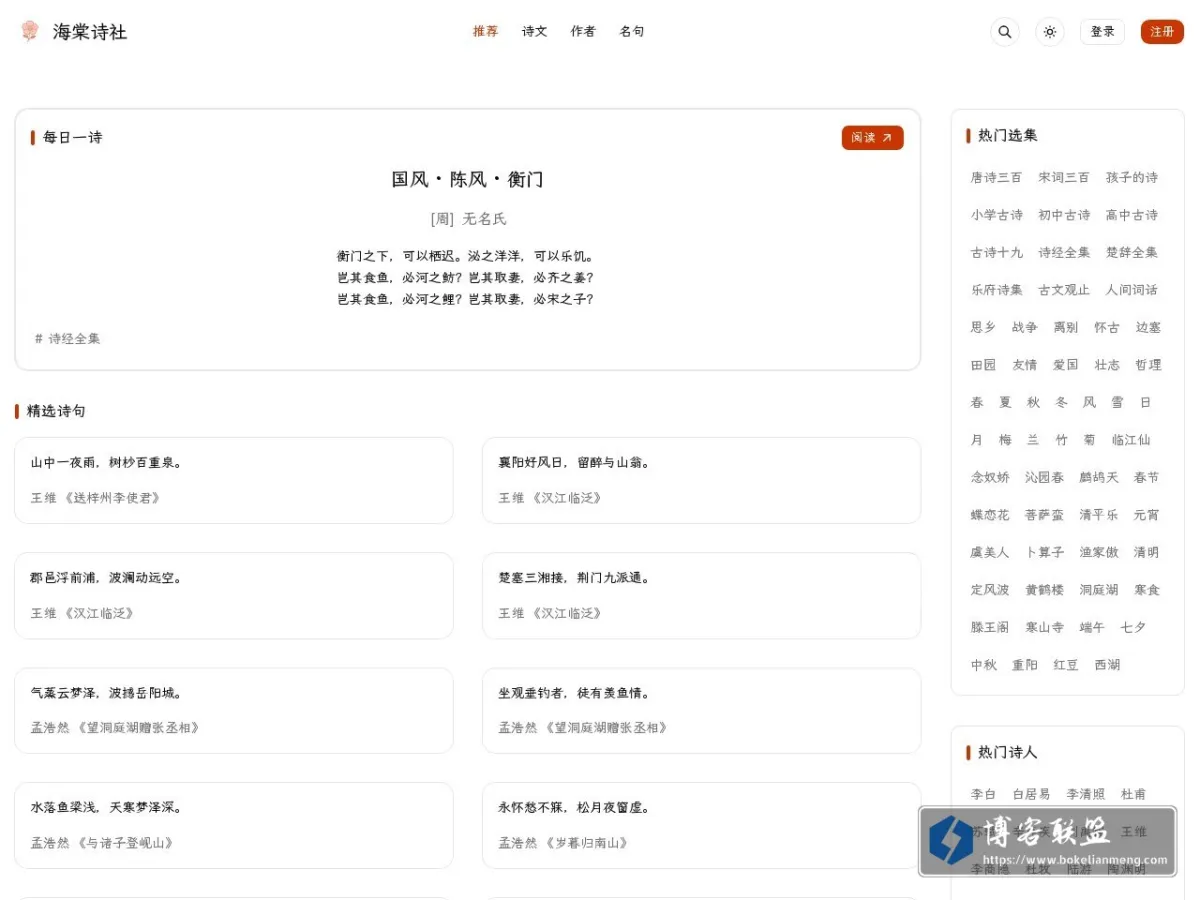The height and width of the screenshot is (900, 1200).
Task: Click the 临江仙 tag
Action: point(1131,440)
